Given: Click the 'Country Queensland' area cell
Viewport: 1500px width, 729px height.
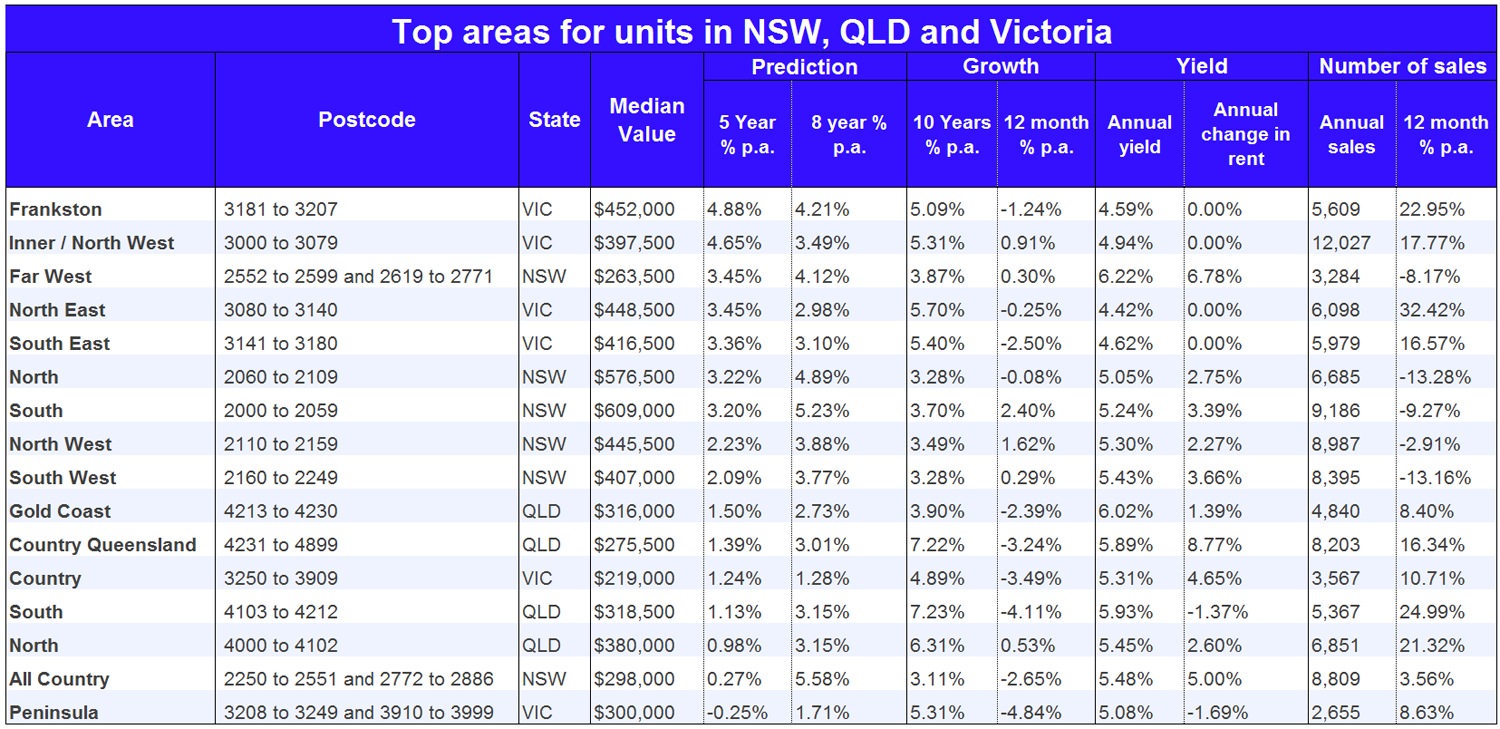Looking at the screenshot, I should click(103, 545).
